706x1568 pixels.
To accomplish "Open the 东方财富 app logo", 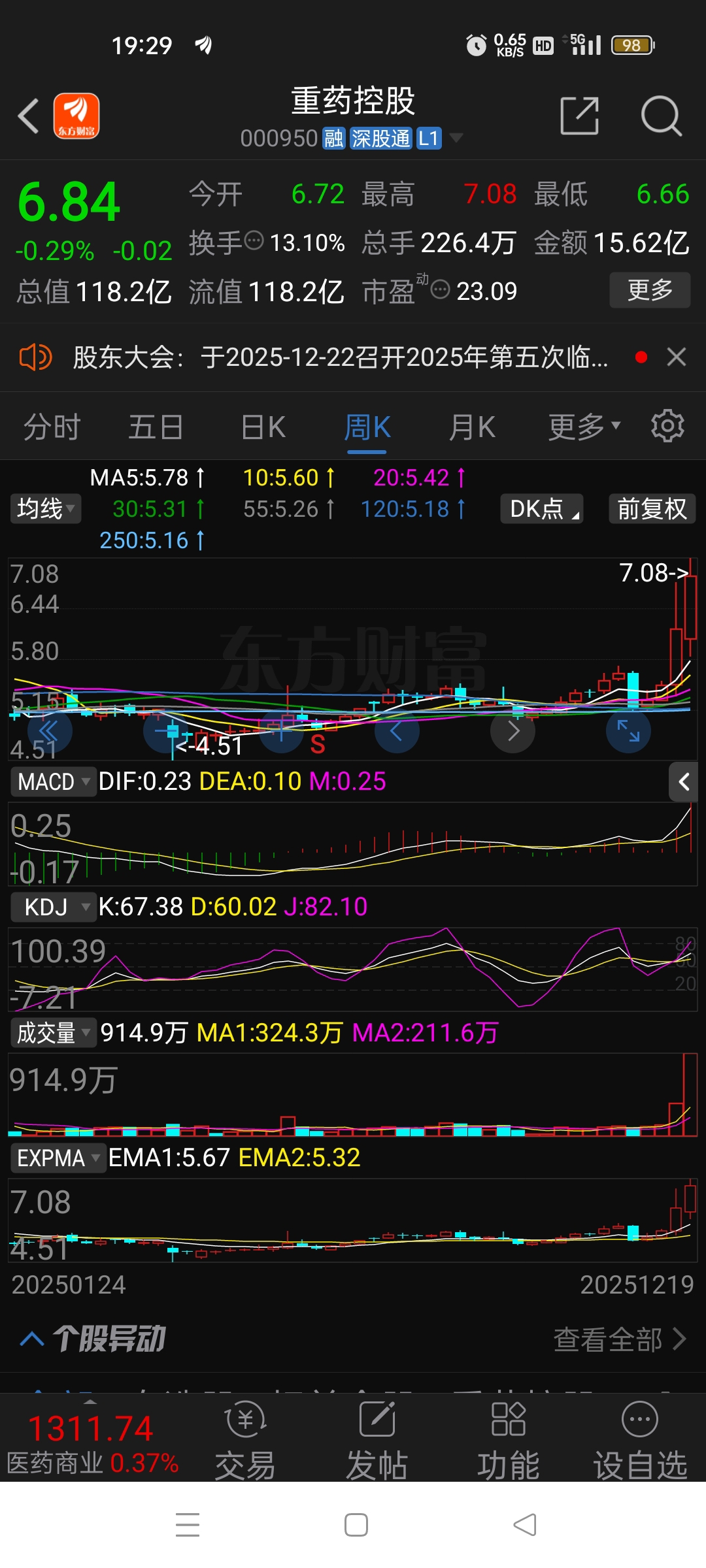I will pyautogui.click(x=76, y=116).
